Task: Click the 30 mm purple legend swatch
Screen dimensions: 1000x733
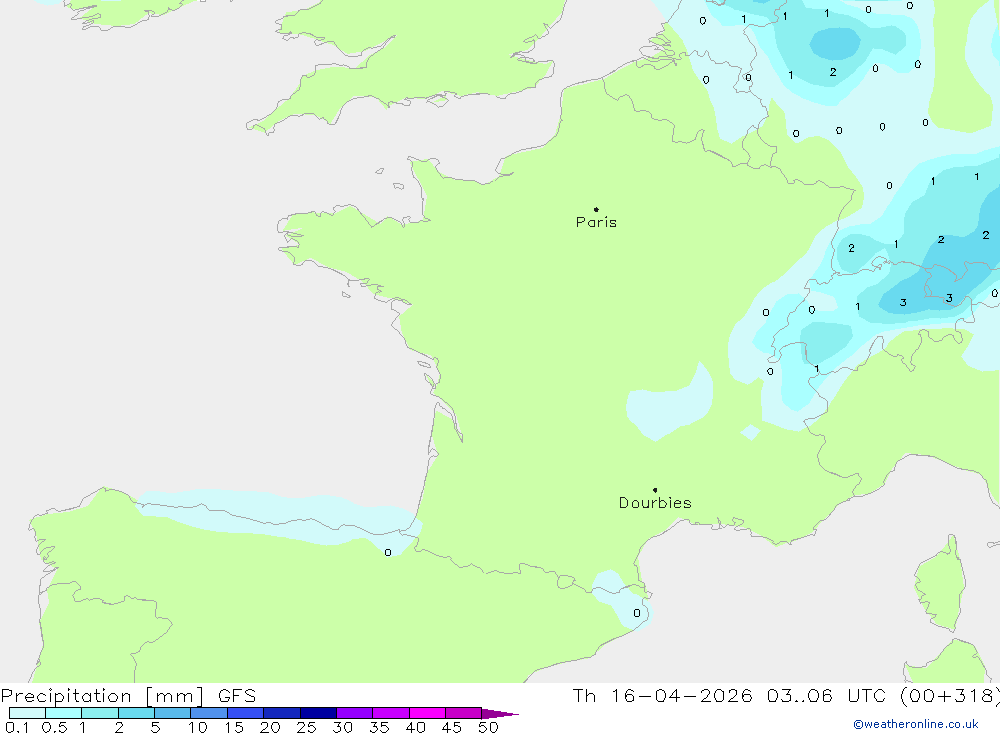Action: (x=354, y=713)
